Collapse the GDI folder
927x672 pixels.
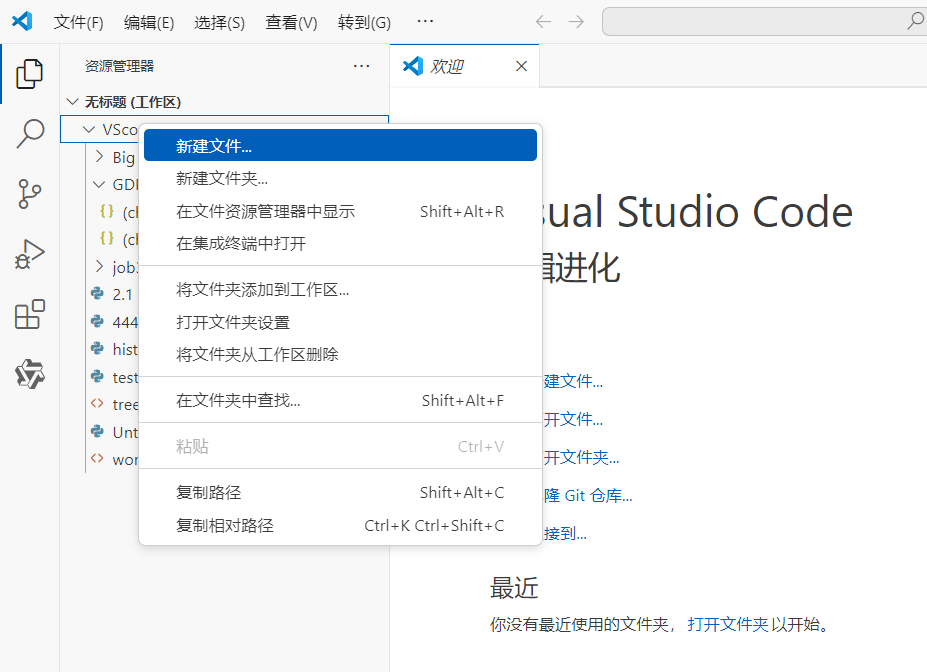99,184
